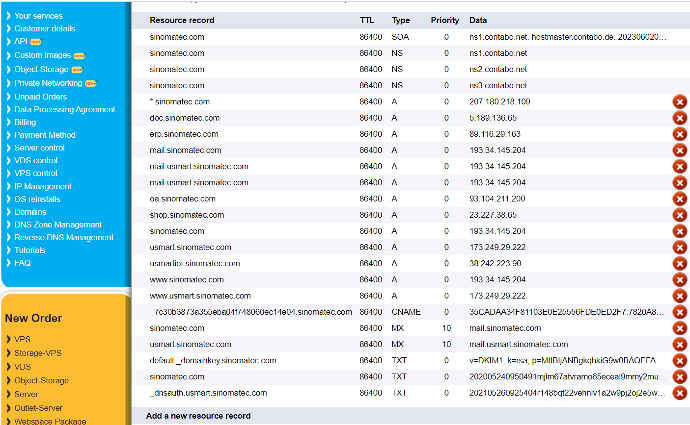
Task: Open Your services in sidebar
Action: [38, 16]
